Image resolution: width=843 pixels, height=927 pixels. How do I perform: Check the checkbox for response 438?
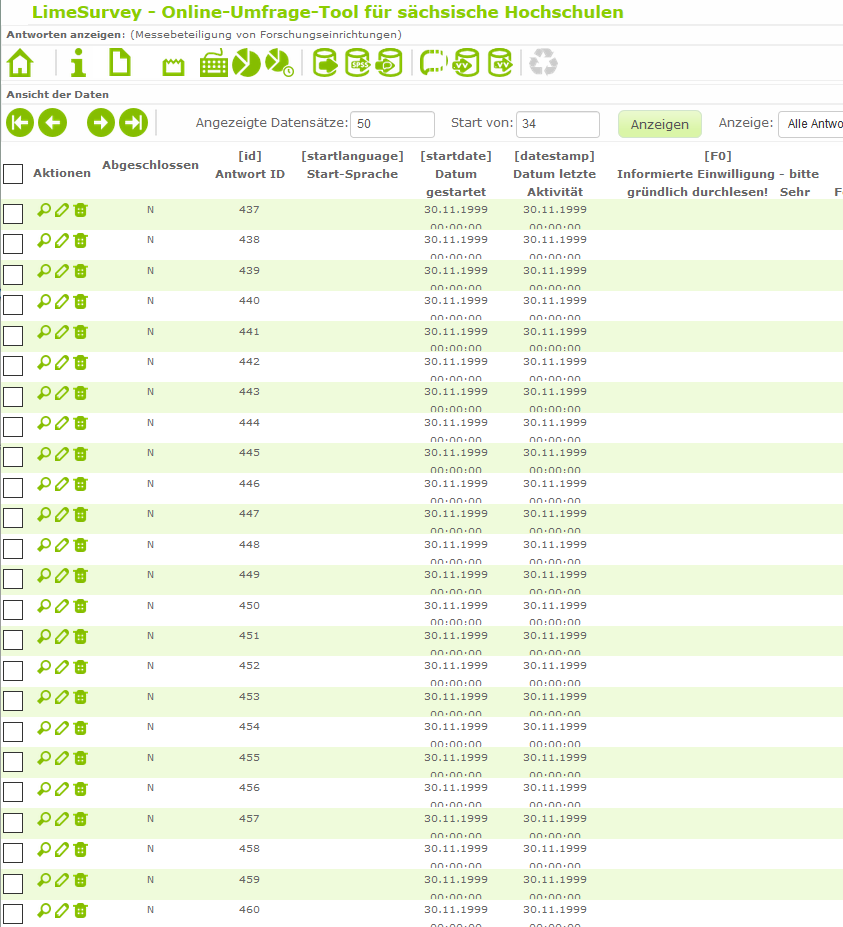[13, 244]
